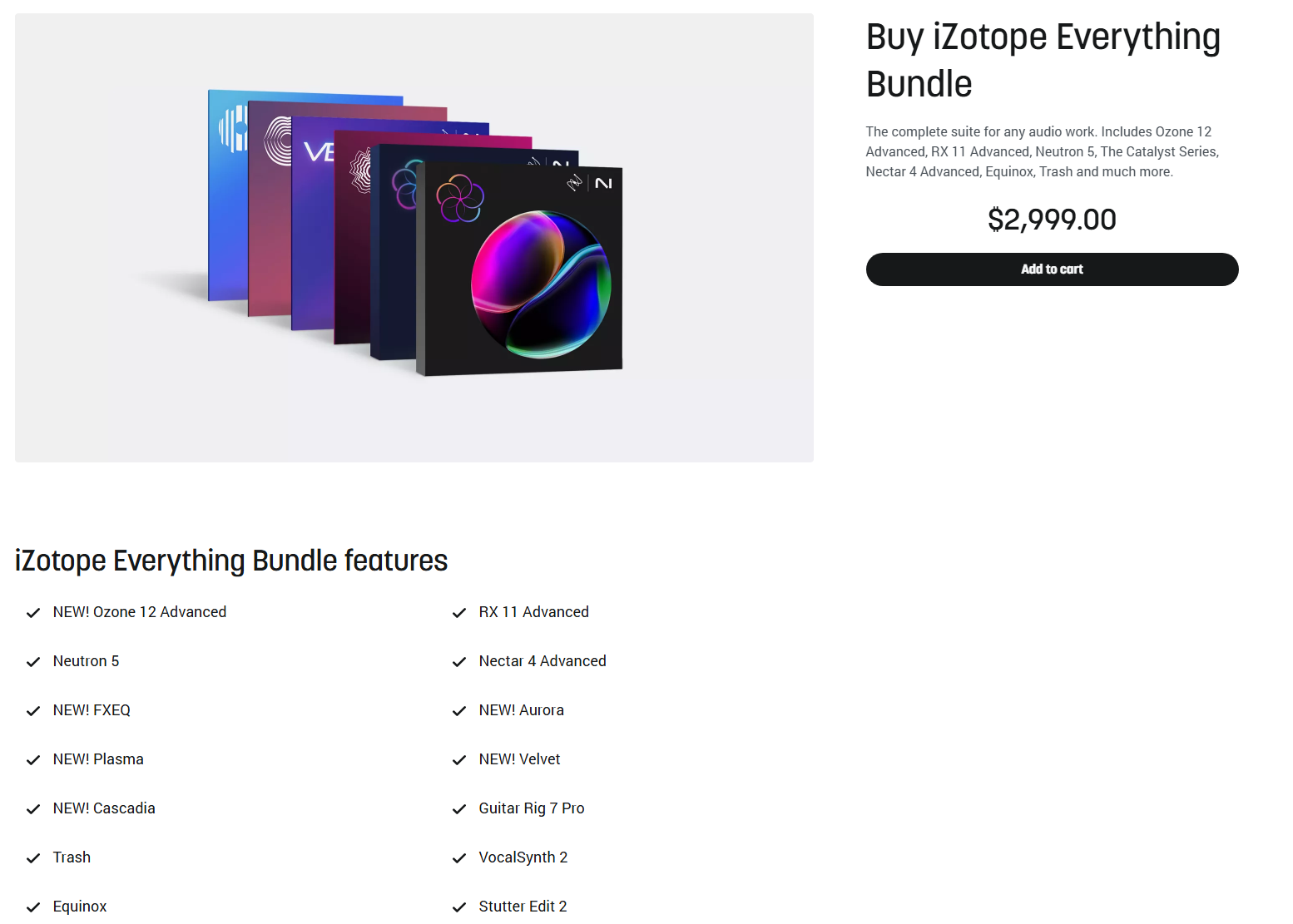
Task: Click the checkmark icon next to VocalSynth 2
Action: coord(459,858)
